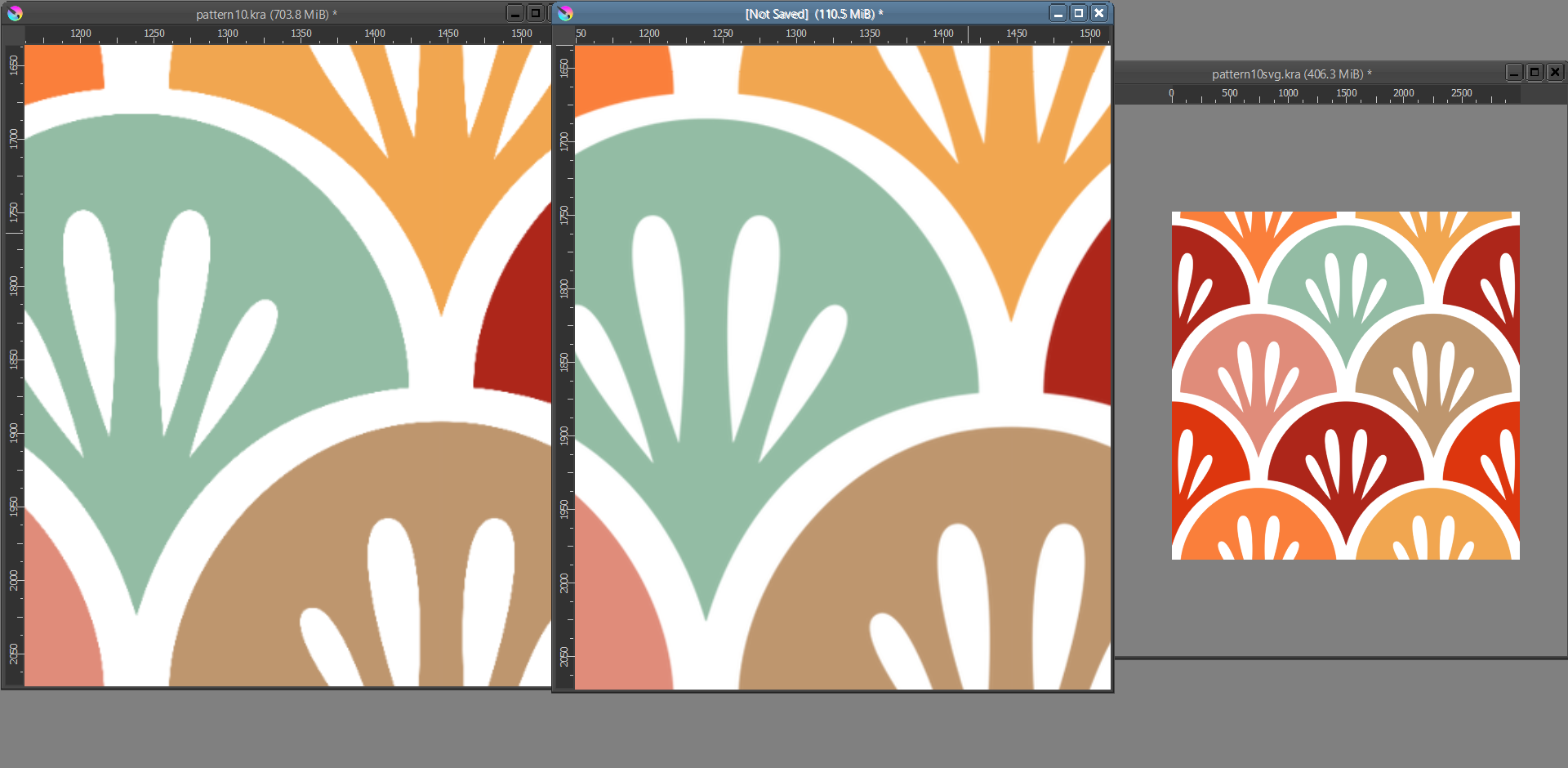Click the horizontal ruler in the pattern10.kra window
This screenshot has height=768, width=1568.
pos(287,35)
